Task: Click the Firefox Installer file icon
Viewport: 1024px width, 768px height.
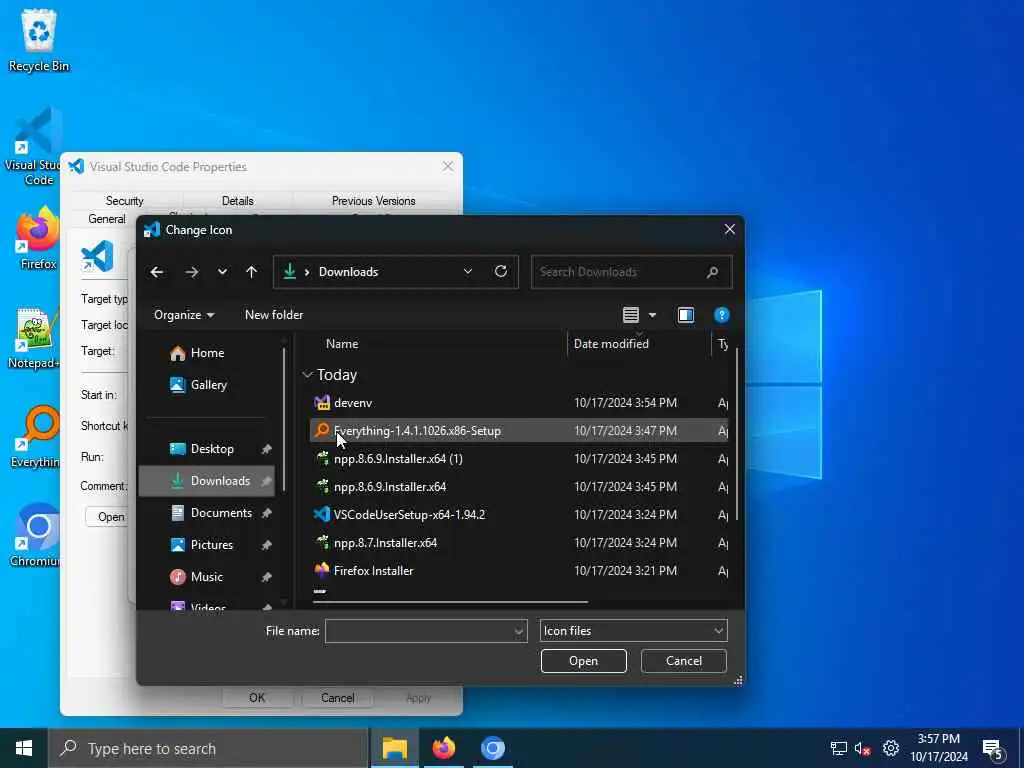Action: pos(322,571)
